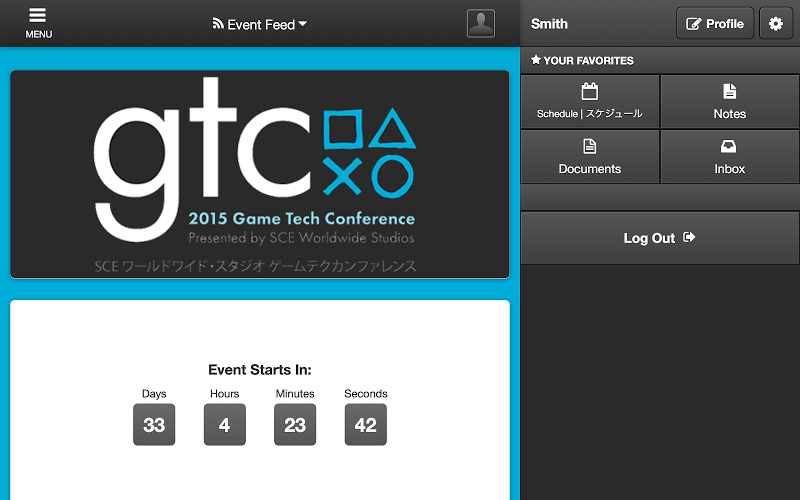This screenshot has height=500, width=800.
Task: Open the hamburger MENU icon
Action: pyautogui.click(x=38, y=23)
